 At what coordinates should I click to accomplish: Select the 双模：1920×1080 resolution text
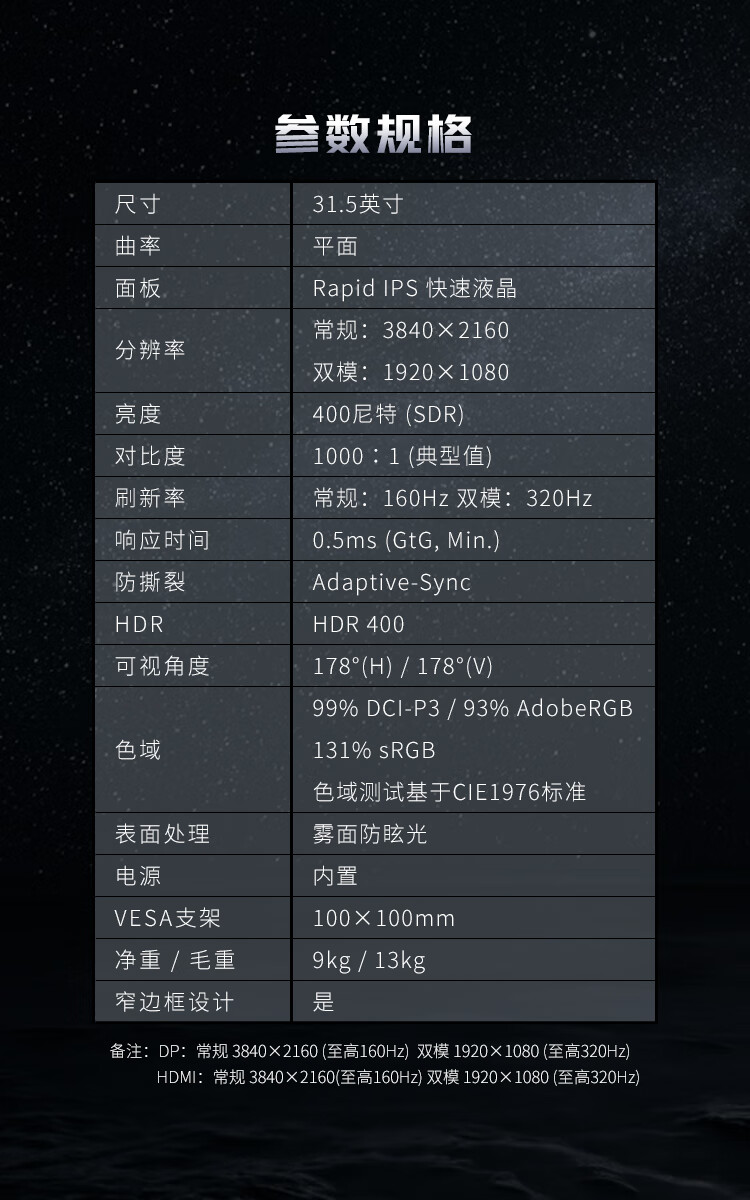click(411, 372)
